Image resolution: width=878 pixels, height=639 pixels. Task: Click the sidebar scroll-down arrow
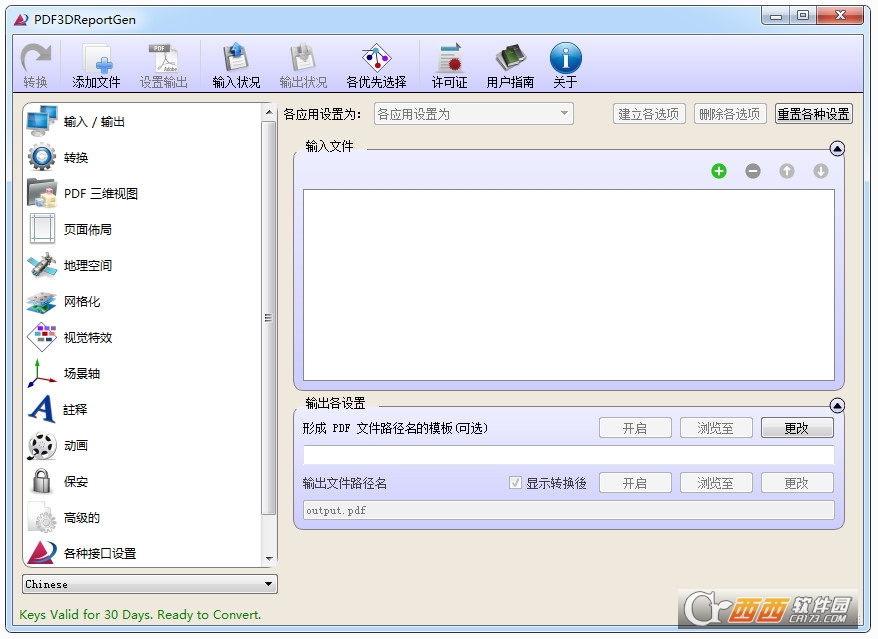pyautogui.click(x=269, y=558)
